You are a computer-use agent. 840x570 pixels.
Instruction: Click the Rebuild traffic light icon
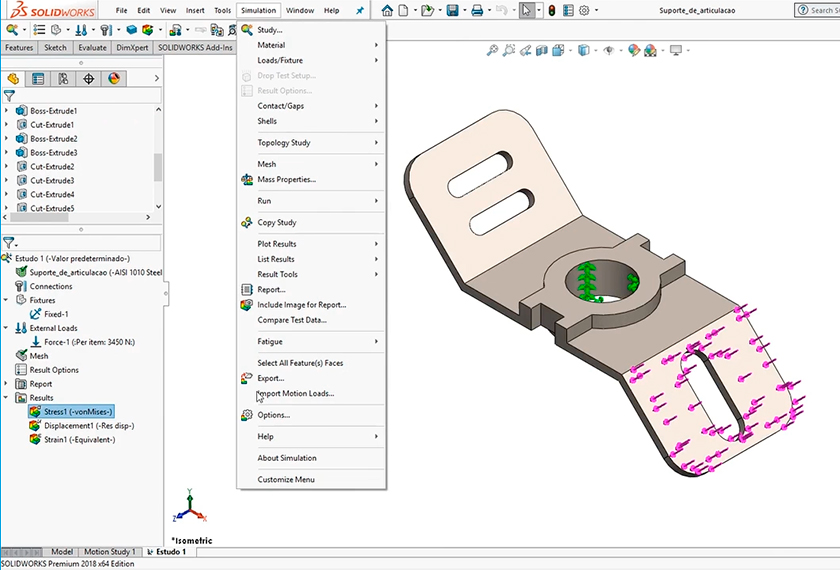pyautogui.click(x=551, y=10)
